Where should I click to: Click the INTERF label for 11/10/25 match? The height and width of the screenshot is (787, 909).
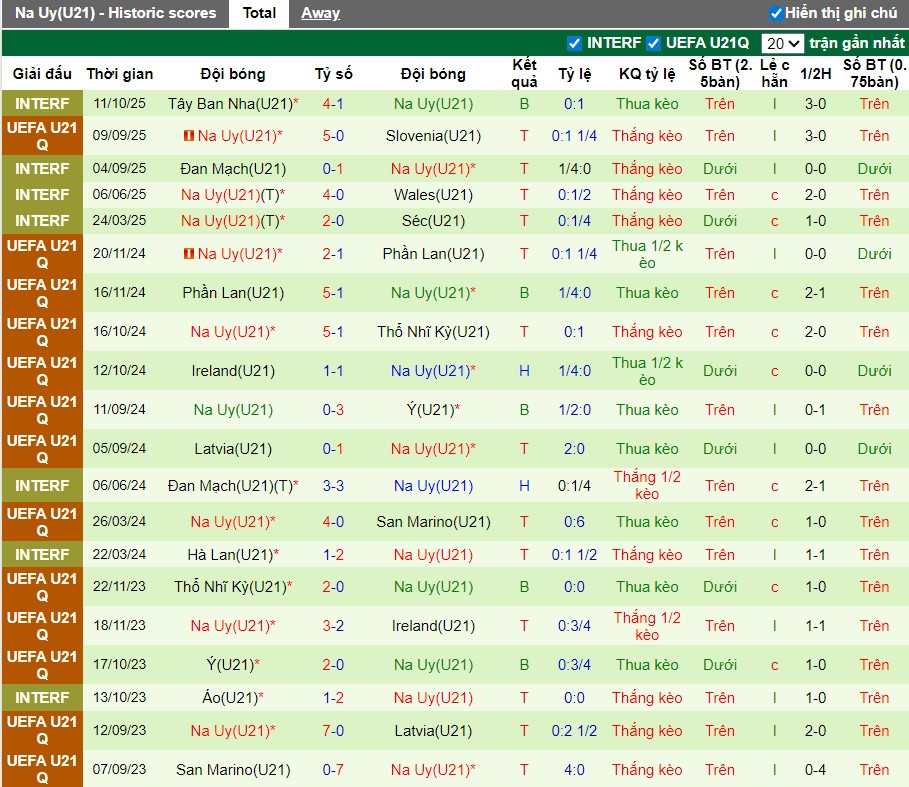(42, 104)
